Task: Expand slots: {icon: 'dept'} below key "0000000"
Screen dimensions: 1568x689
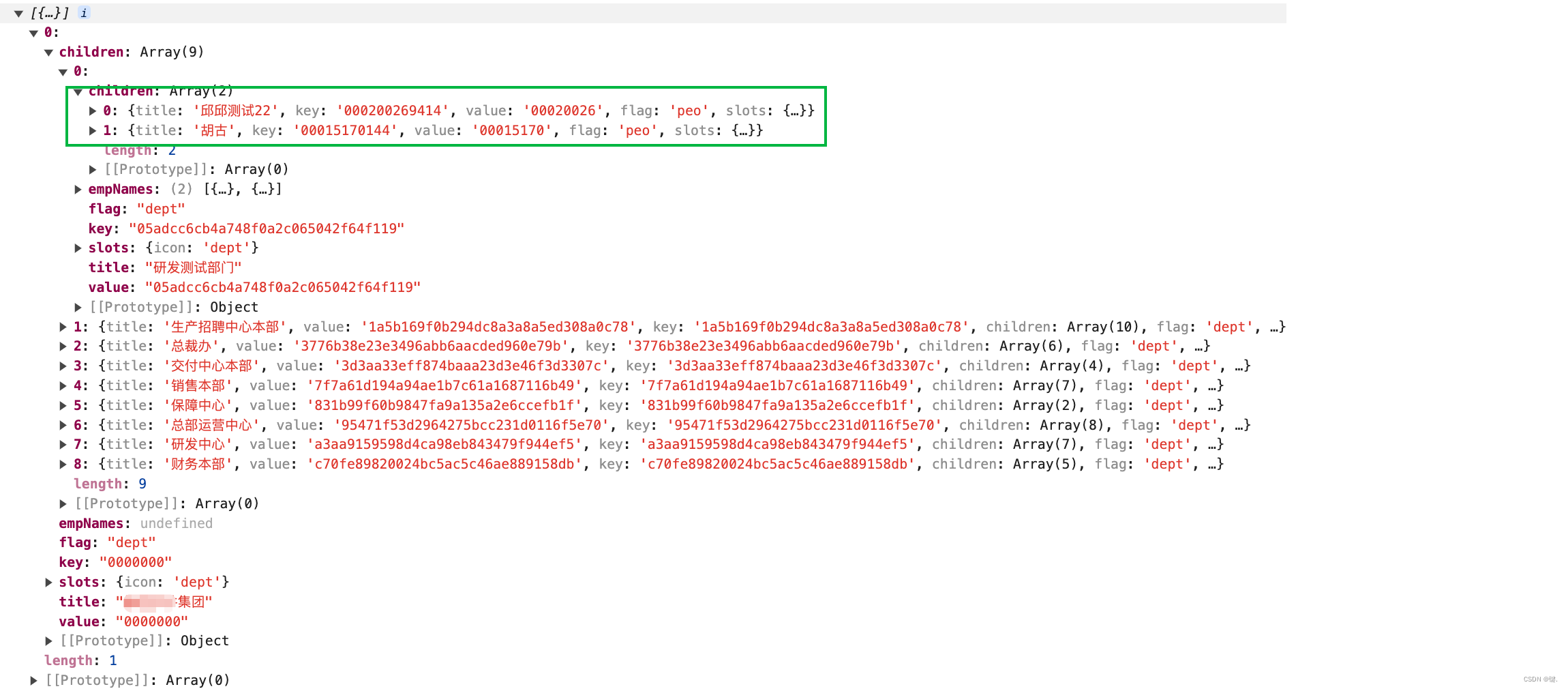Action: pos(48,583)
